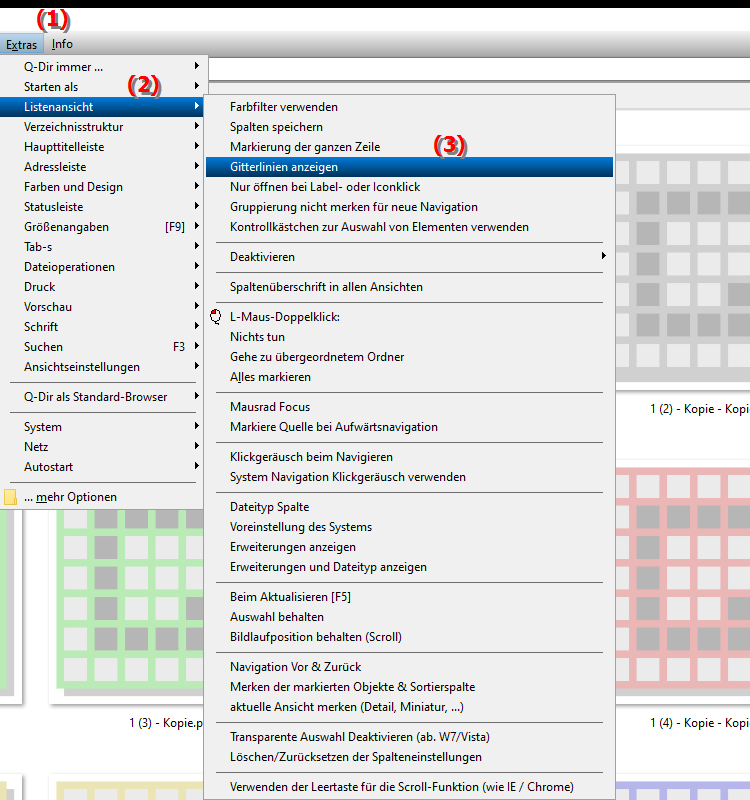
Task: Toggle Auswahl behalten on refresh
Action: pos(409,617)
